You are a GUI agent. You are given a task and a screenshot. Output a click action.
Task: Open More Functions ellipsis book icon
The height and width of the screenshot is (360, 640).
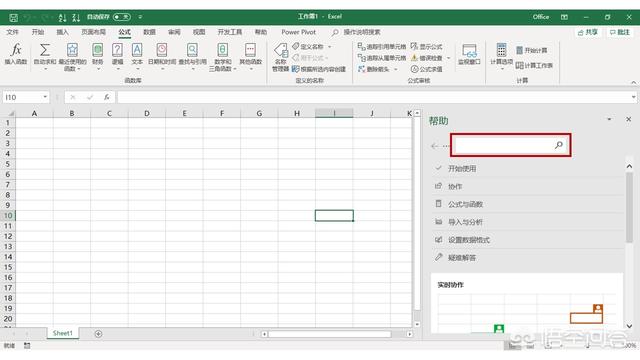point(250,50)
